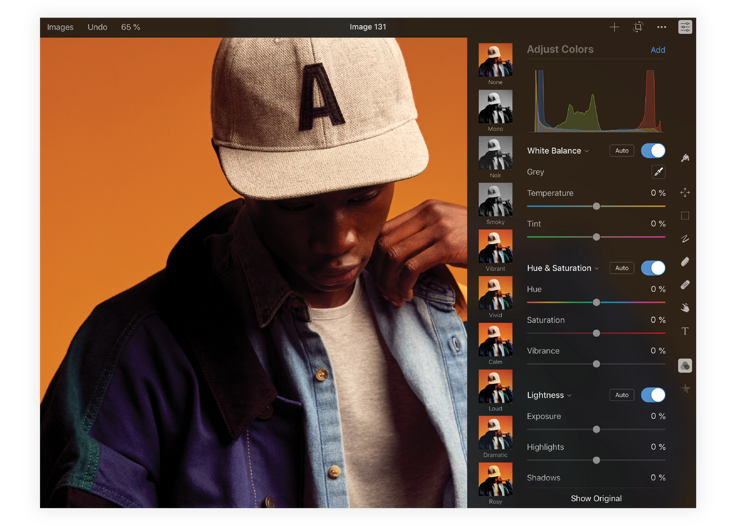Viewport: 736px width, 526px height.
Task: Click the Temperature slider handle
Action: (x=596, y=206)
